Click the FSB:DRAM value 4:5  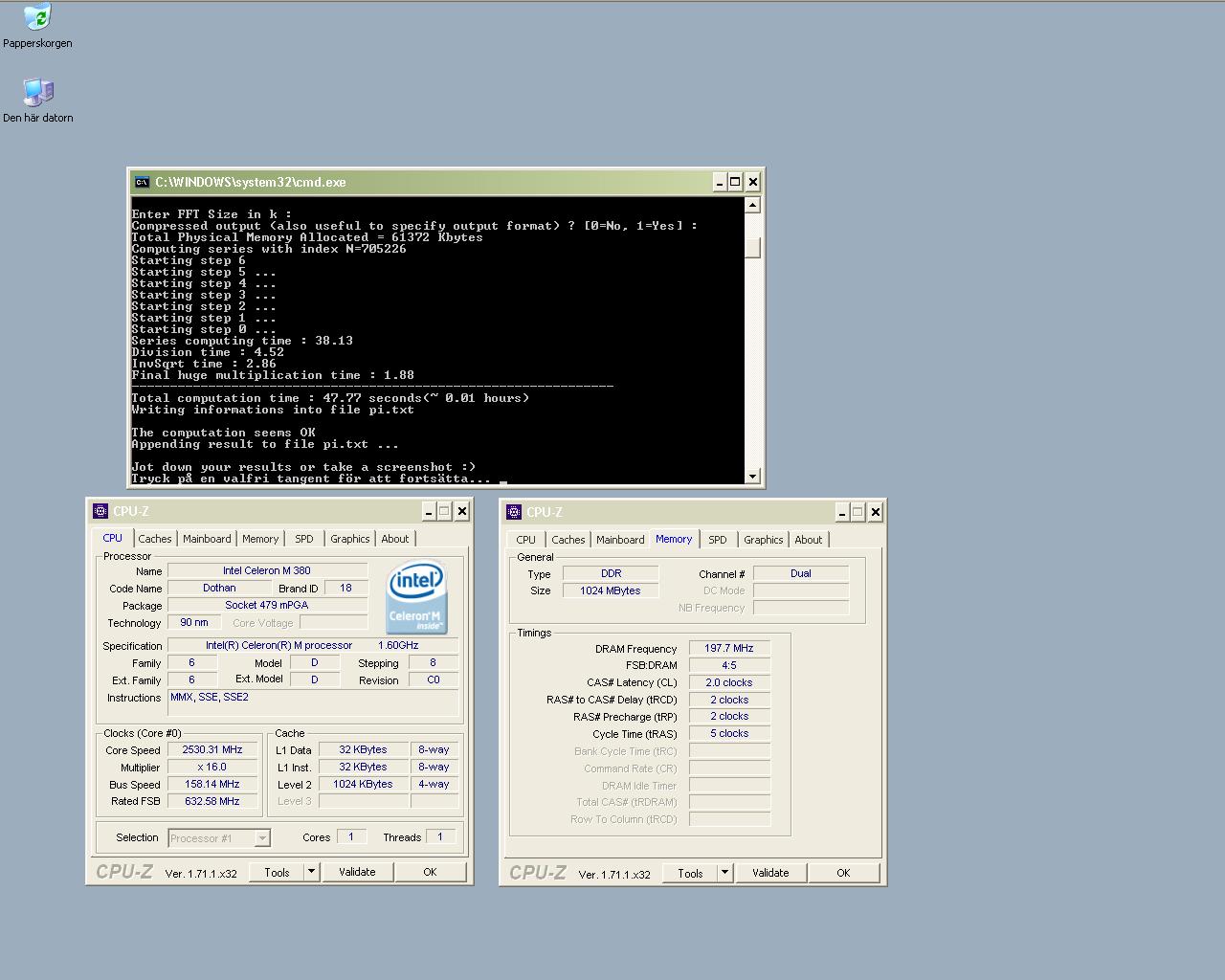point(729,665)
